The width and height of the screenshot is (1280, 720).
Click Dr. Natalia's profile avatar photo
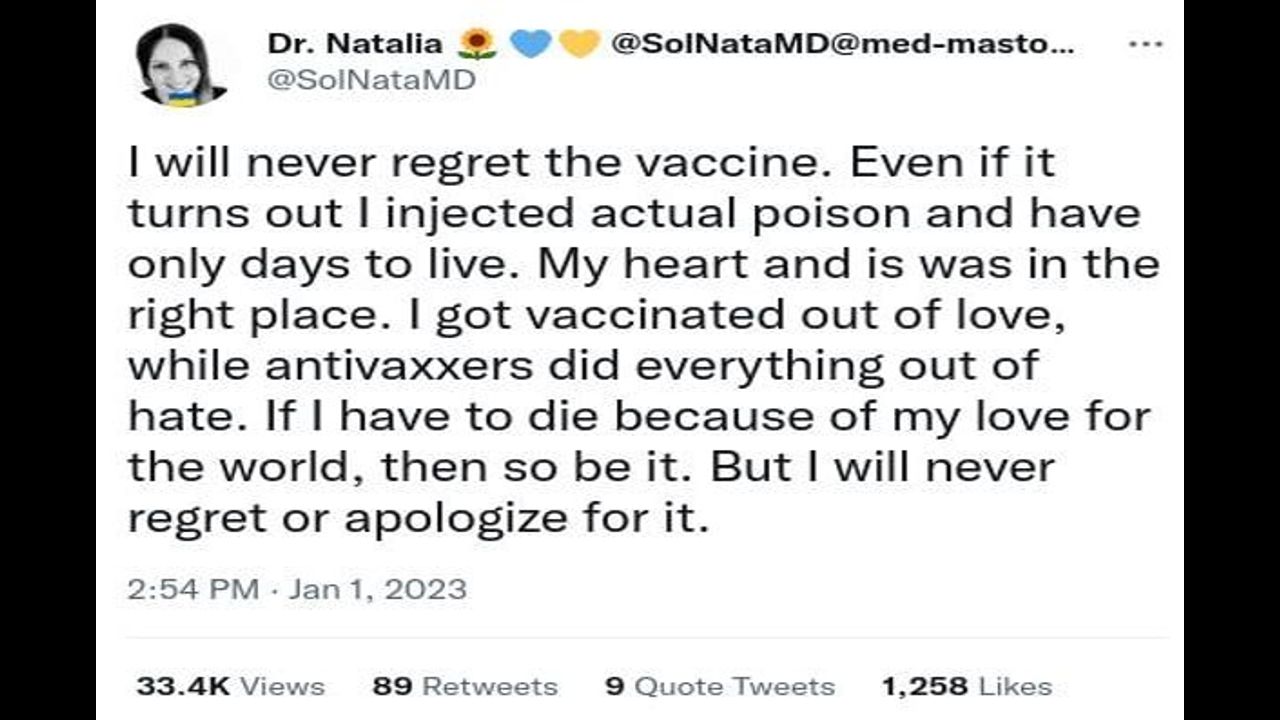coord(181,65)
